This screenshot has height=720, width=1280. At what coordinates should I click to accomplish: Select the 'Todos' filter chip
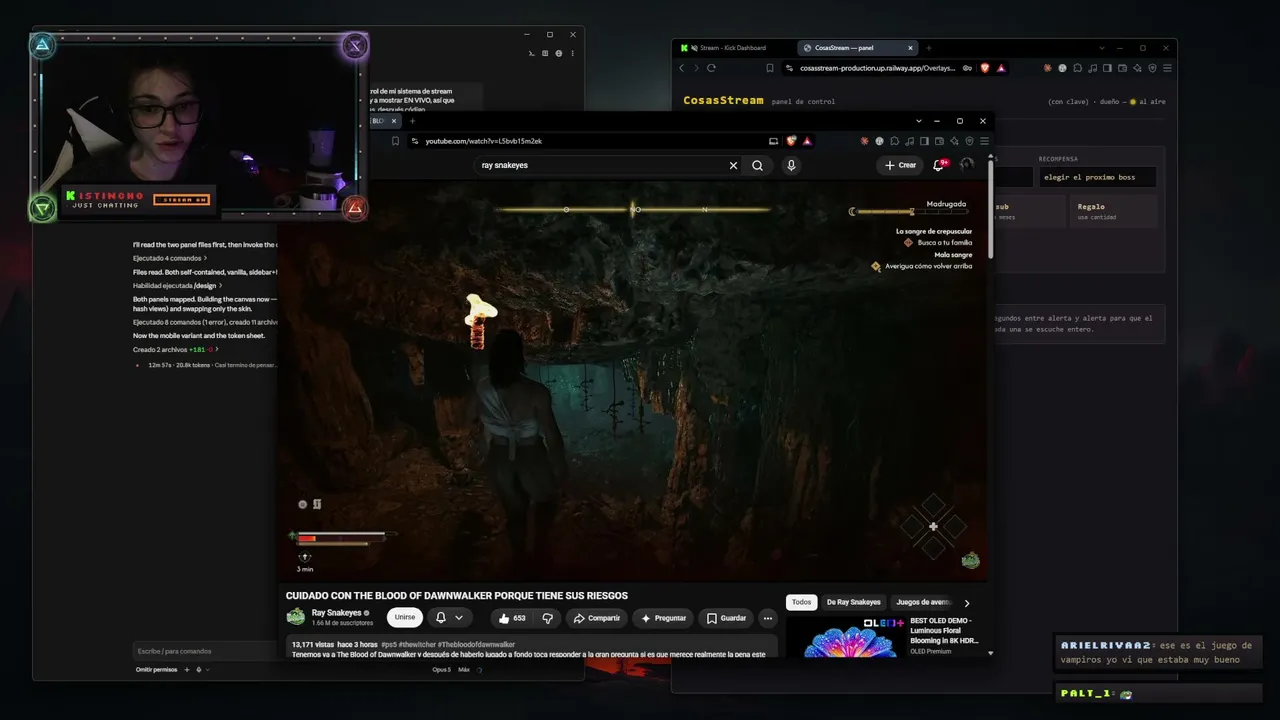pyautogui.click(x=801, y=603)
